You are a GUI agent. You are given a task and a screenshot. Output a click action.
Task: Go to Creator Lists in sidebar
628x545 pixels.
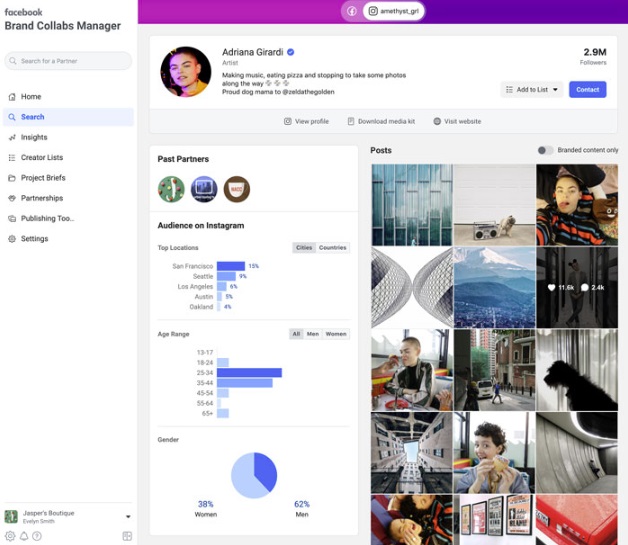(41, 157)
